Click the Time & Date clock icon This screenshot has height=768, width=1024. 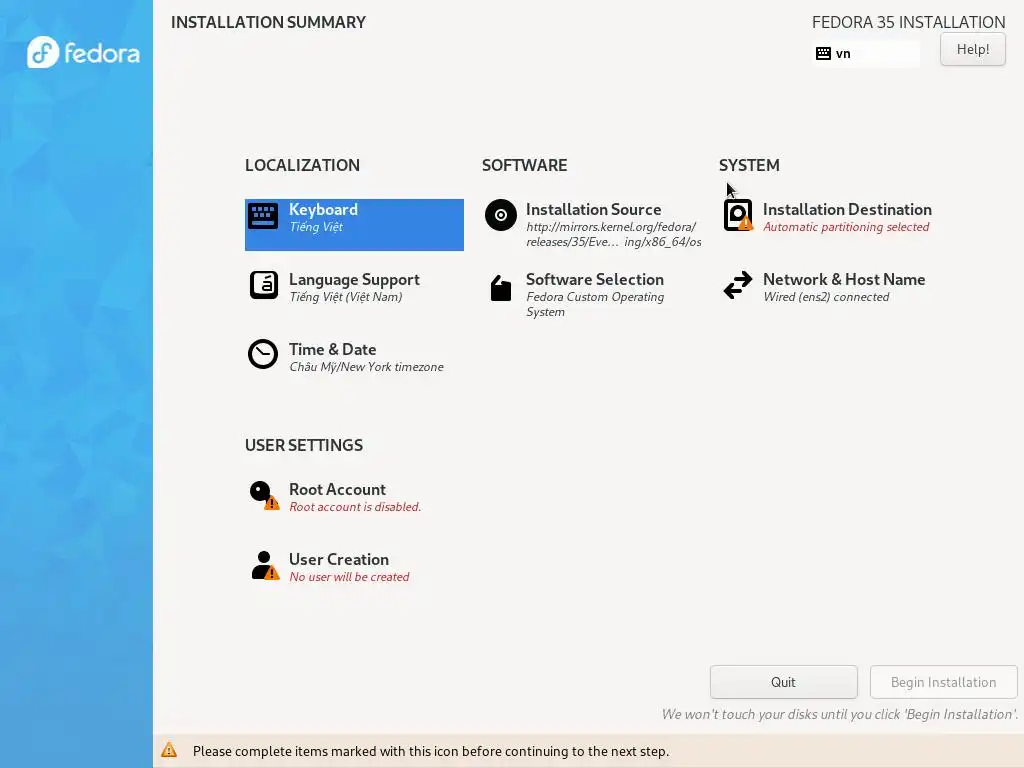click(263, 355)
